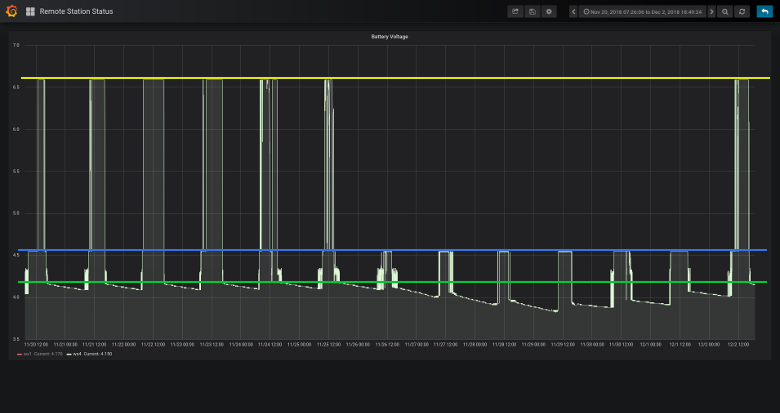Shift the time range forward with the right chevron

pos(711,11)
